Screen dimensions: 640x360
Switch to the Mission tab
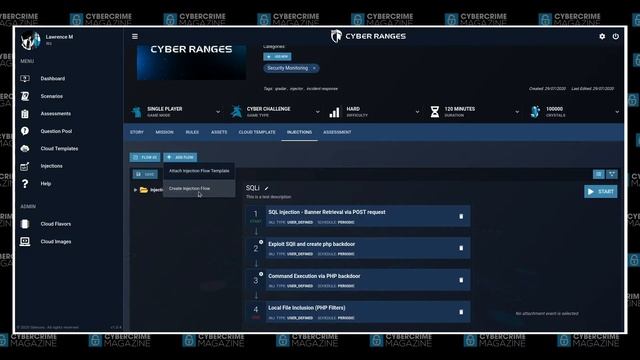(164, 132)
